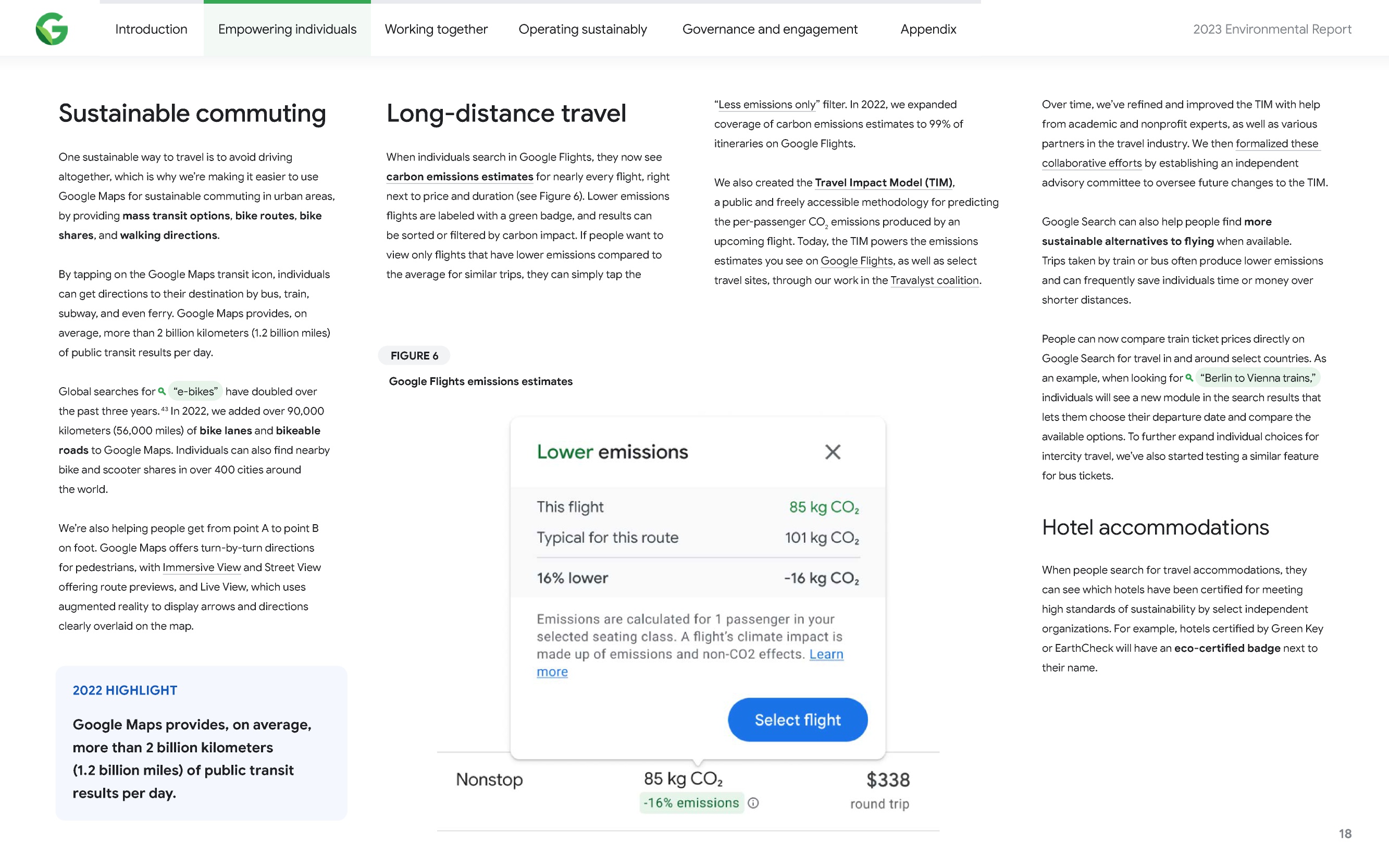Go to the Operating sustainably tab
Viewport: 1389px width, 868px height.
[x=582, y=29]
